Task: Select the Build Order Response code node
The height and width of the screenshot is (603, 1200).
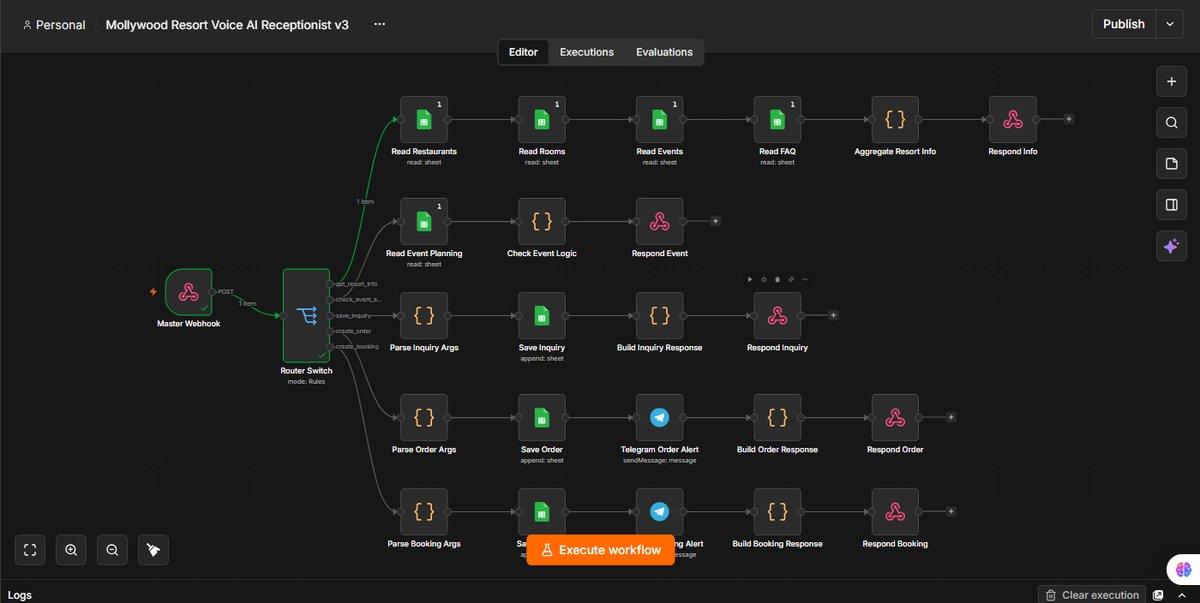Action: click(x=777, y=418)
